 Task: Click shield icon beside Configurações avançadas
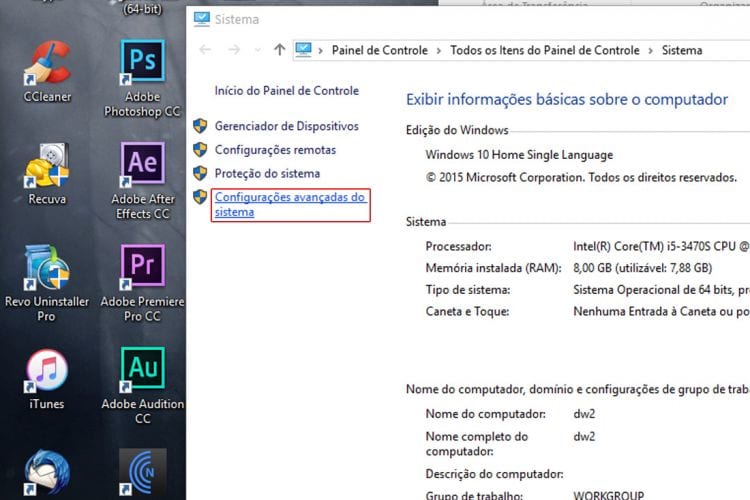pyautogui.click(x=200, y=197)
